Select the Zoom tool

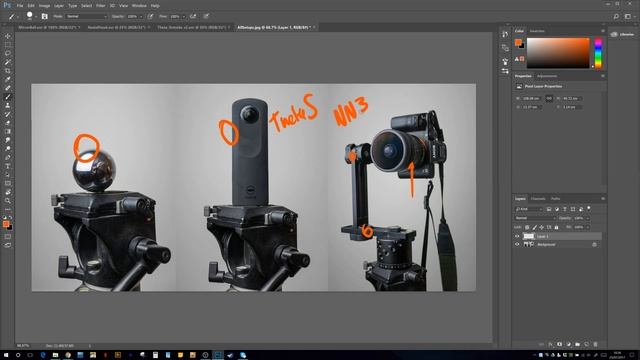8,201
